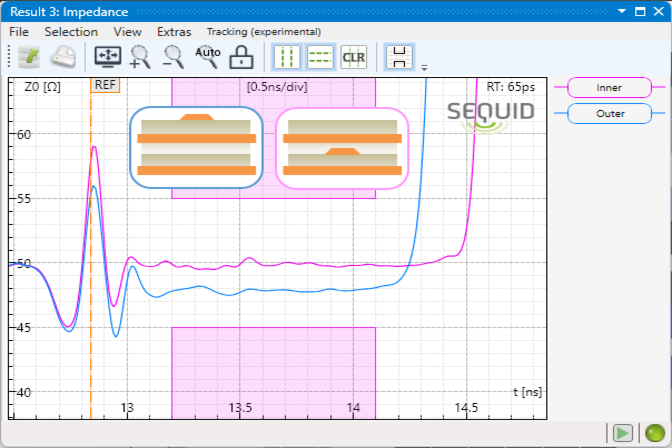The width and height of the screenshot is (672, 448).
Task: Click the split-view H-shaped toolbar icon
Action: point(400,57)
